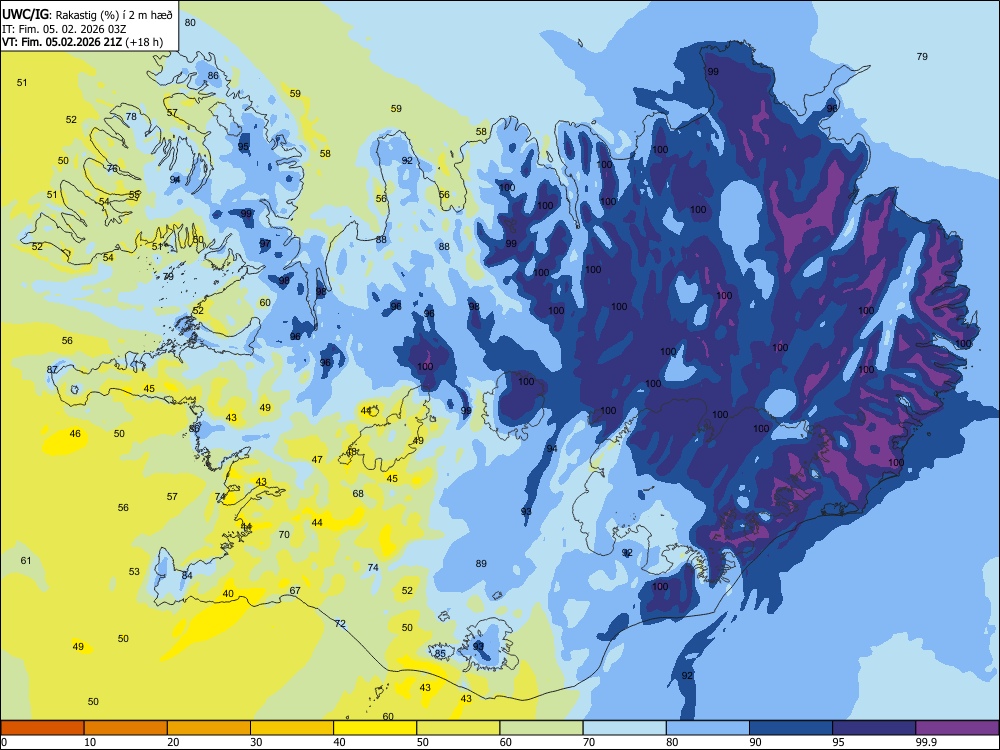Click the 50–60 pale yellow legend swatch
The width and height of the screenshot is (1000, 750).
[x=458, y=728]
